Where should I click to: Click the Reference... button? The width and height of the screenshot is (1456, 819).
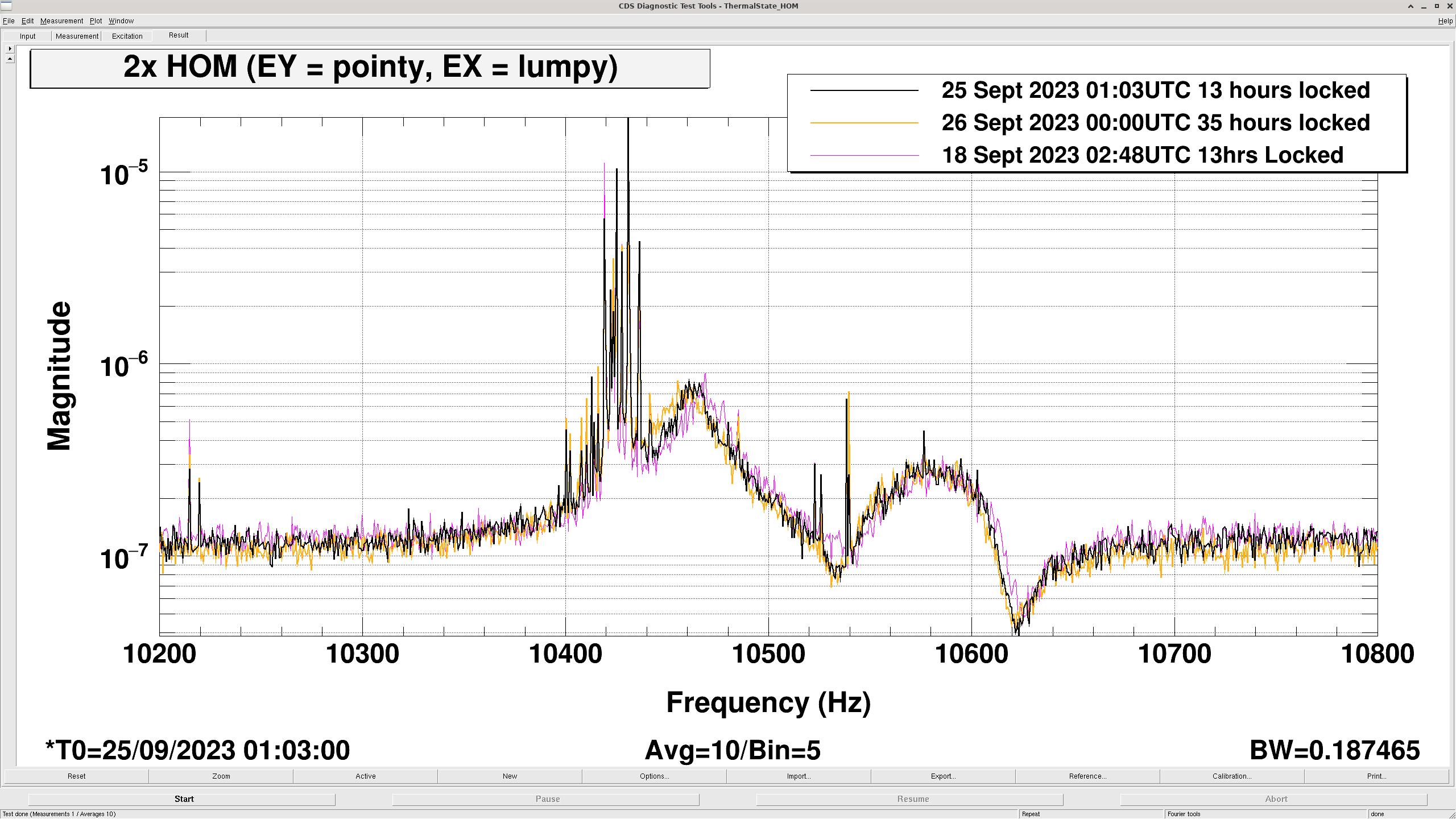coord(1088,776)
